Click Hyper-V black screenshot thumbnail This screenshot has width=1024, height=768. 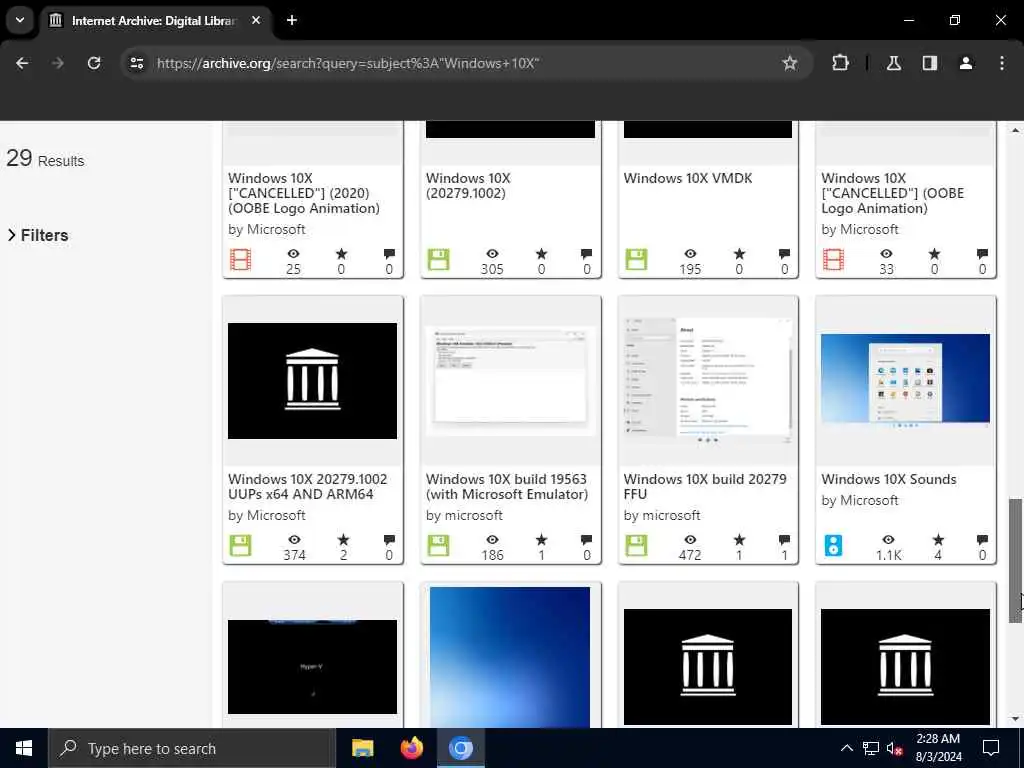tap(312, 667)
